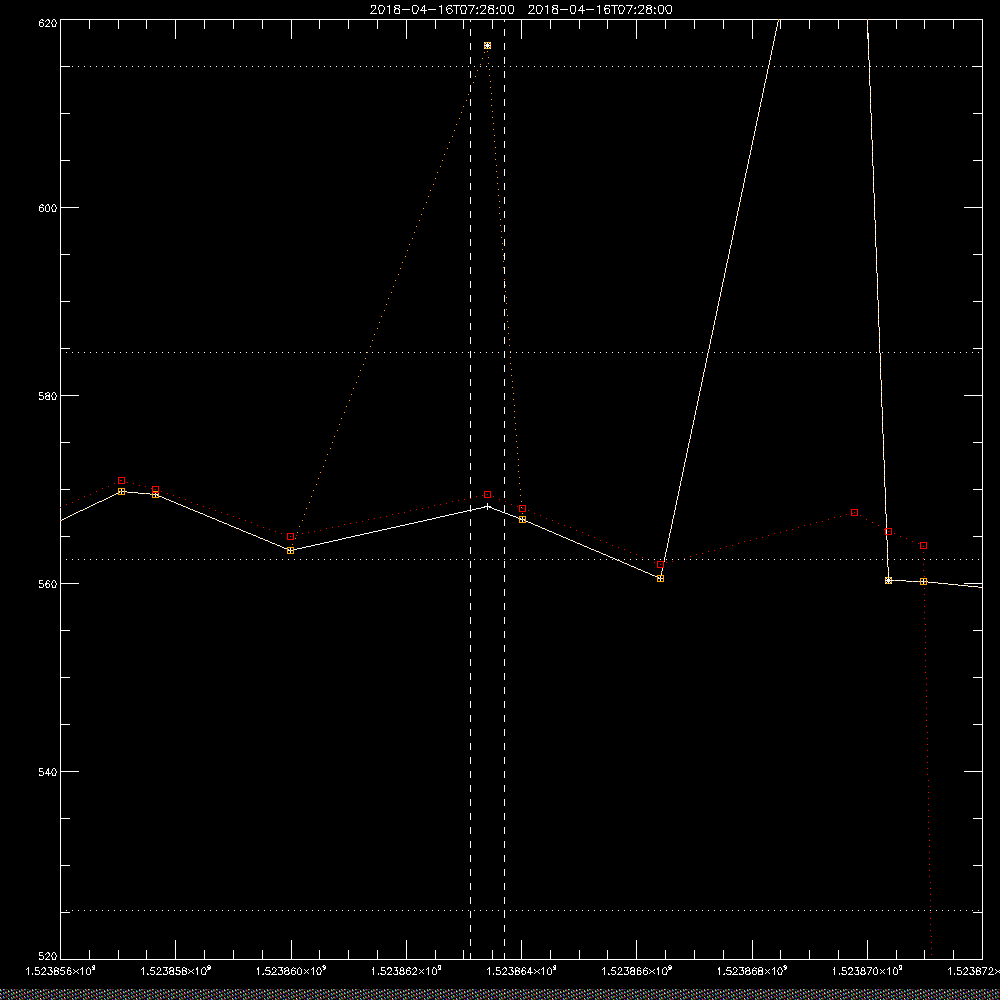This screenshot has height=1000, width=1000.
Task: Select the lone red square without an orange marker
Action: click(854, 513)
